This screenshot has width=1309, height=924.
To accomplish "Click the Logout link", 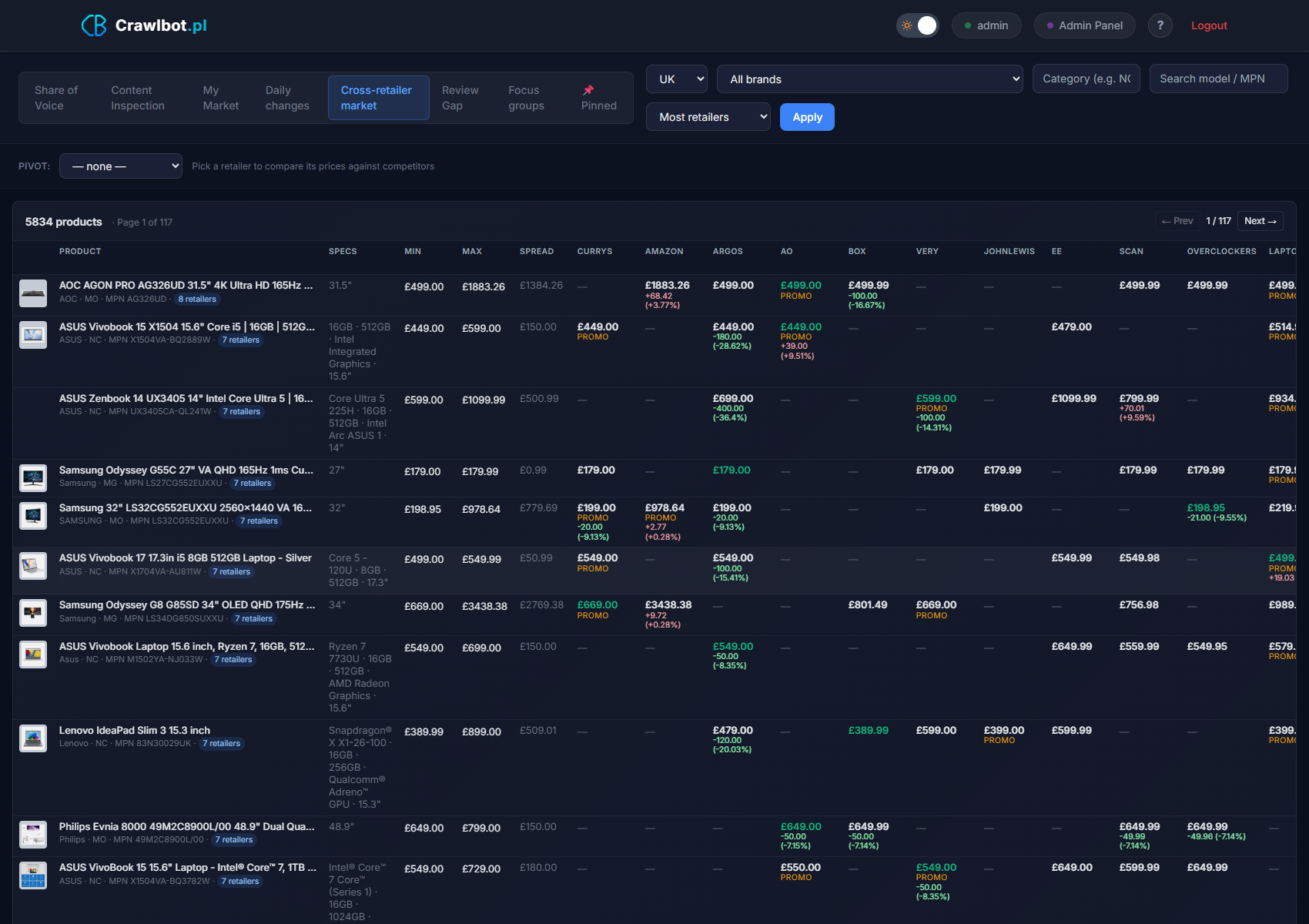I will point(1209,25).
